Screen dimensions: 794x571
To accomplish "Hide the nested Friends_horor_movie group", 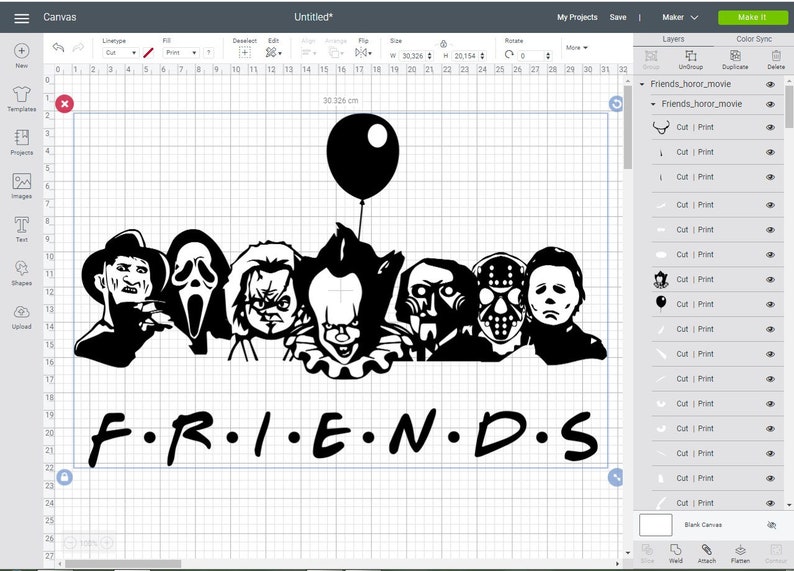I will [770, 104].
